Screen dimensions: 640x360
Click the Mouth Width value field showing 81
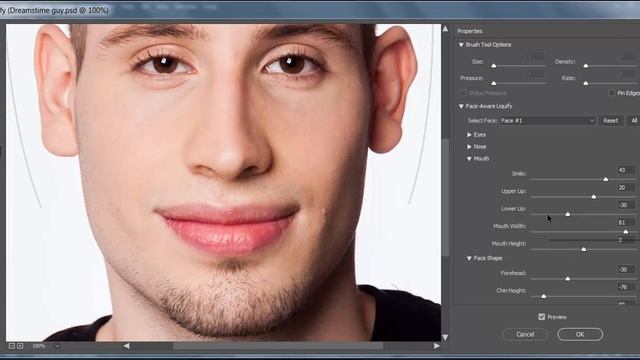(x=626, y=223)
